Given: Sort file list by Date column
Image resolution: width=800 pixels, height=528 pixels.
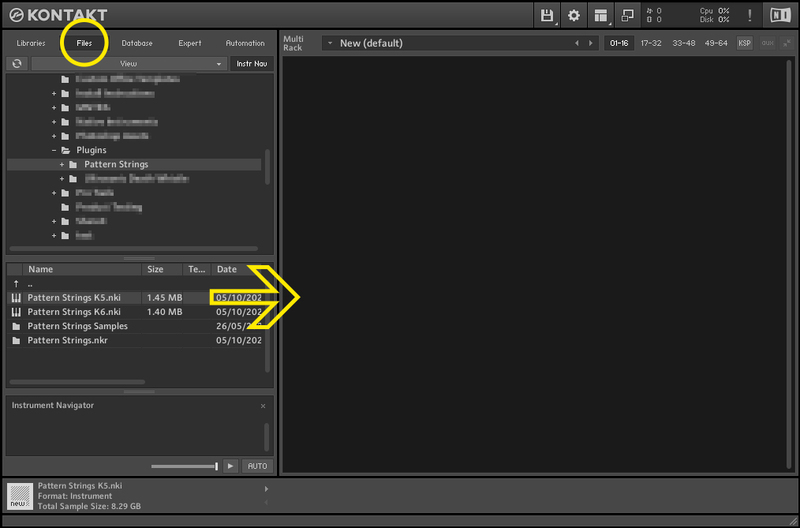Looking at the screenshot, I should [x=237, y=269].
